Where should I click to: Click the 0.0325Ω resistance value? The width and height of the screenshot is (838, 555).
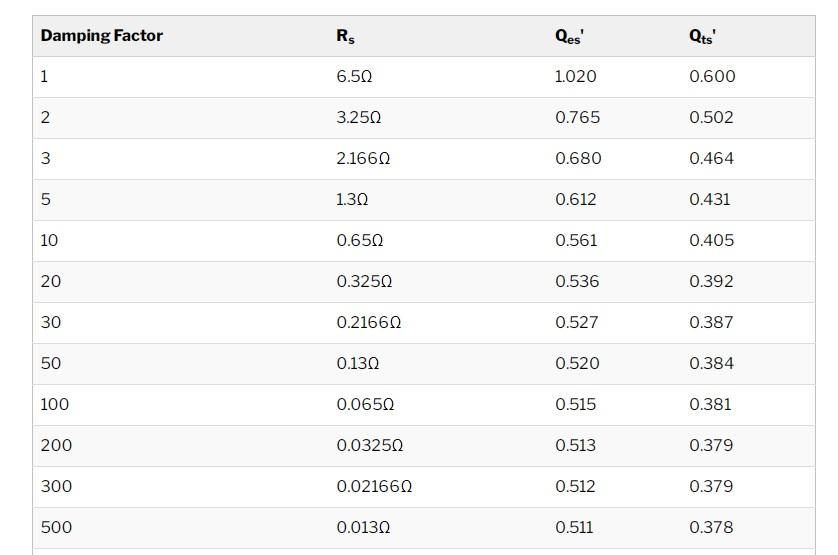[x=369, y=445]
